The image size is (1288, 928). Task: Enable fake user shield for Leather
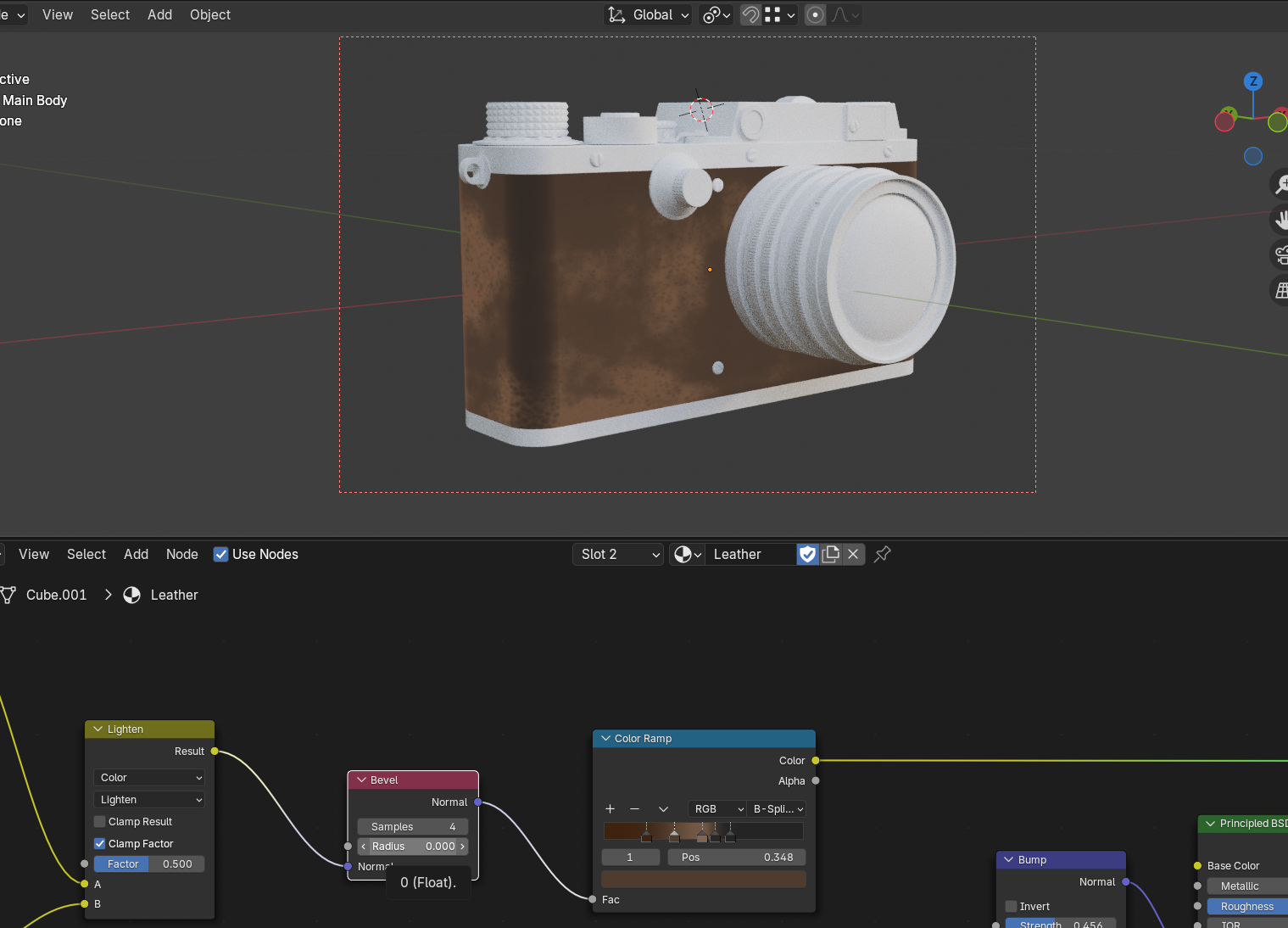[807, 554]
